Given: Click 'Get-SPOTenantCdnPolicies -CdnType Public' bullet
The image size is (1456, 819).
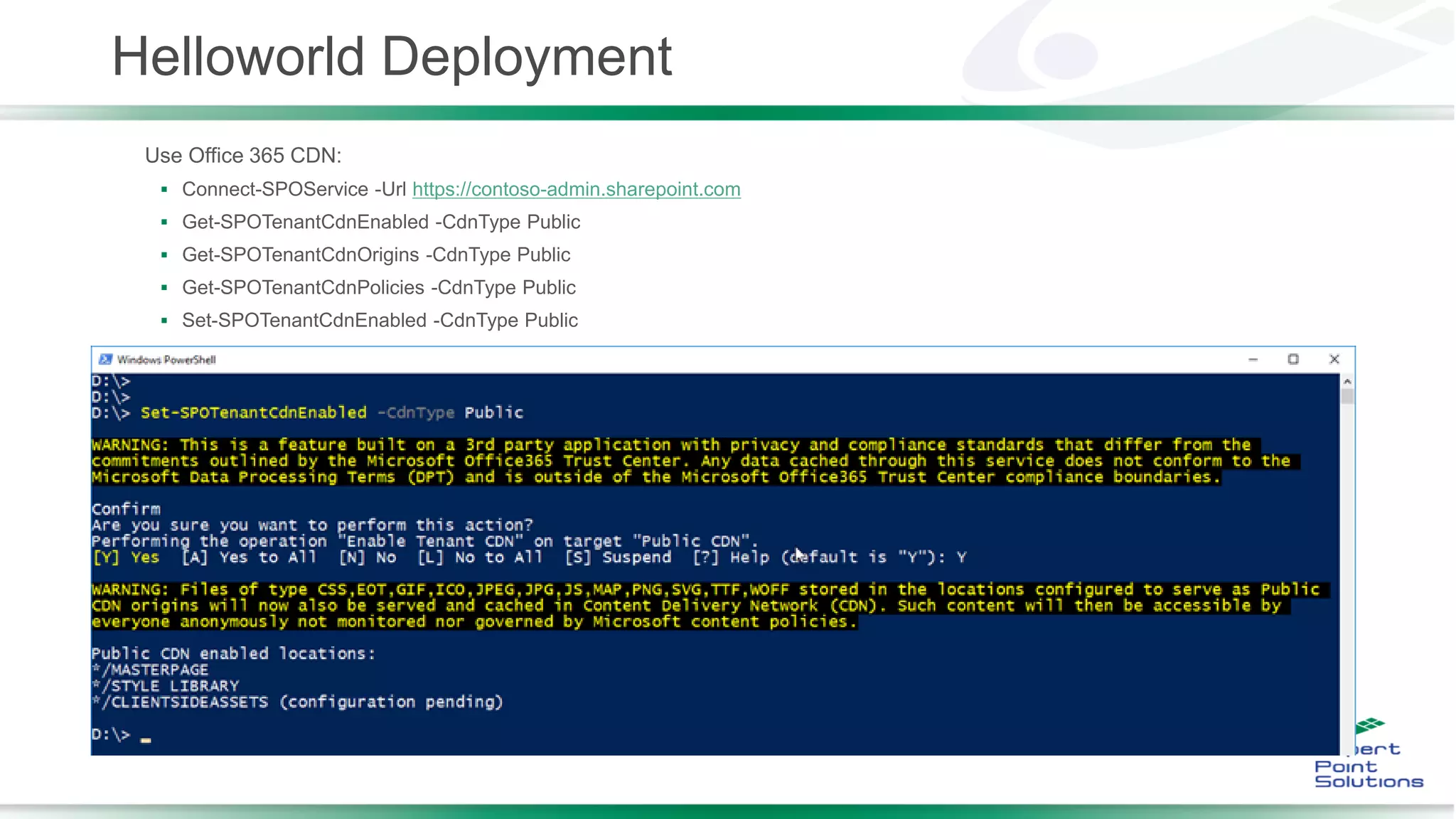Looking at the screenshot, I should (379, 287).
